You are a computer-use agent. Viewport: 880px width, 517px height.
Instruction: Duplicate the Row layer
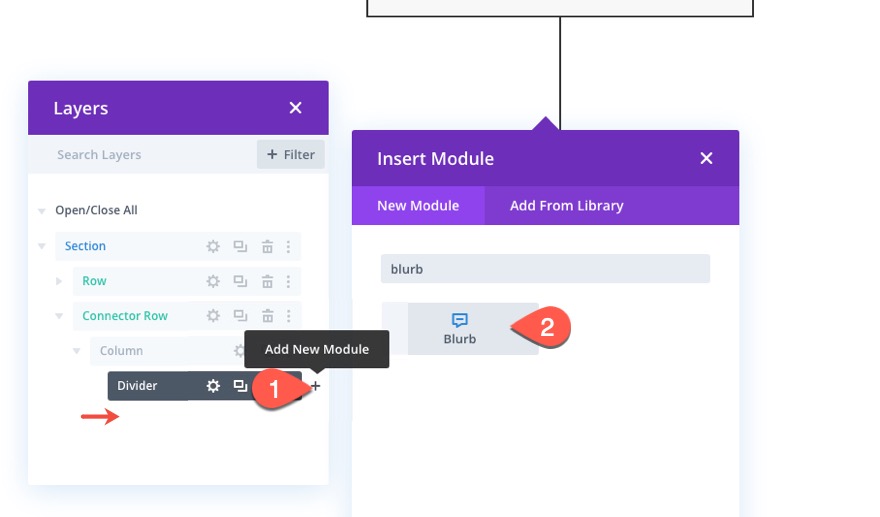pos(240,281)
